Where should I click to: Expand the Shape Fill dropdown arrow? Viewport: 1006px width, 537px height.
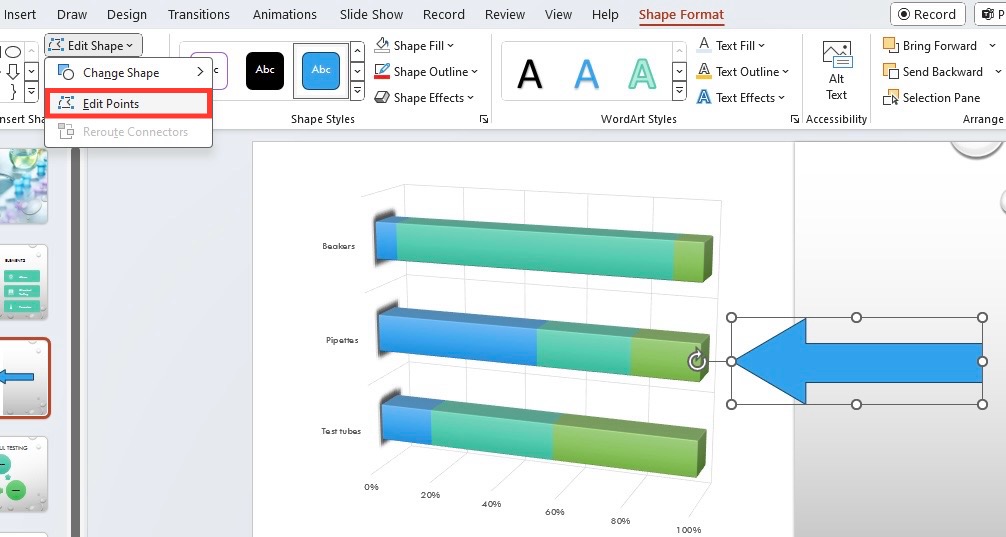click(x=450, y=46)
